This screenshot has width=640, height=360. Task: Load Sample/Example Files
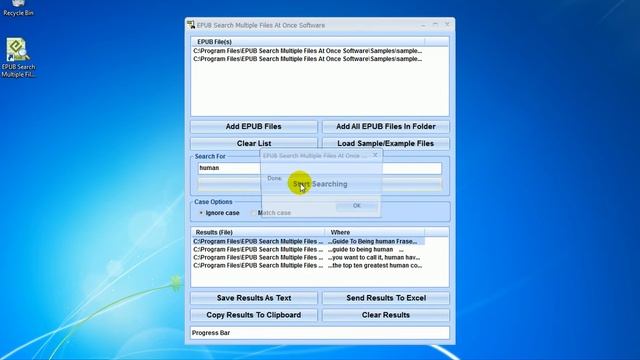click(x=386, y=143)
